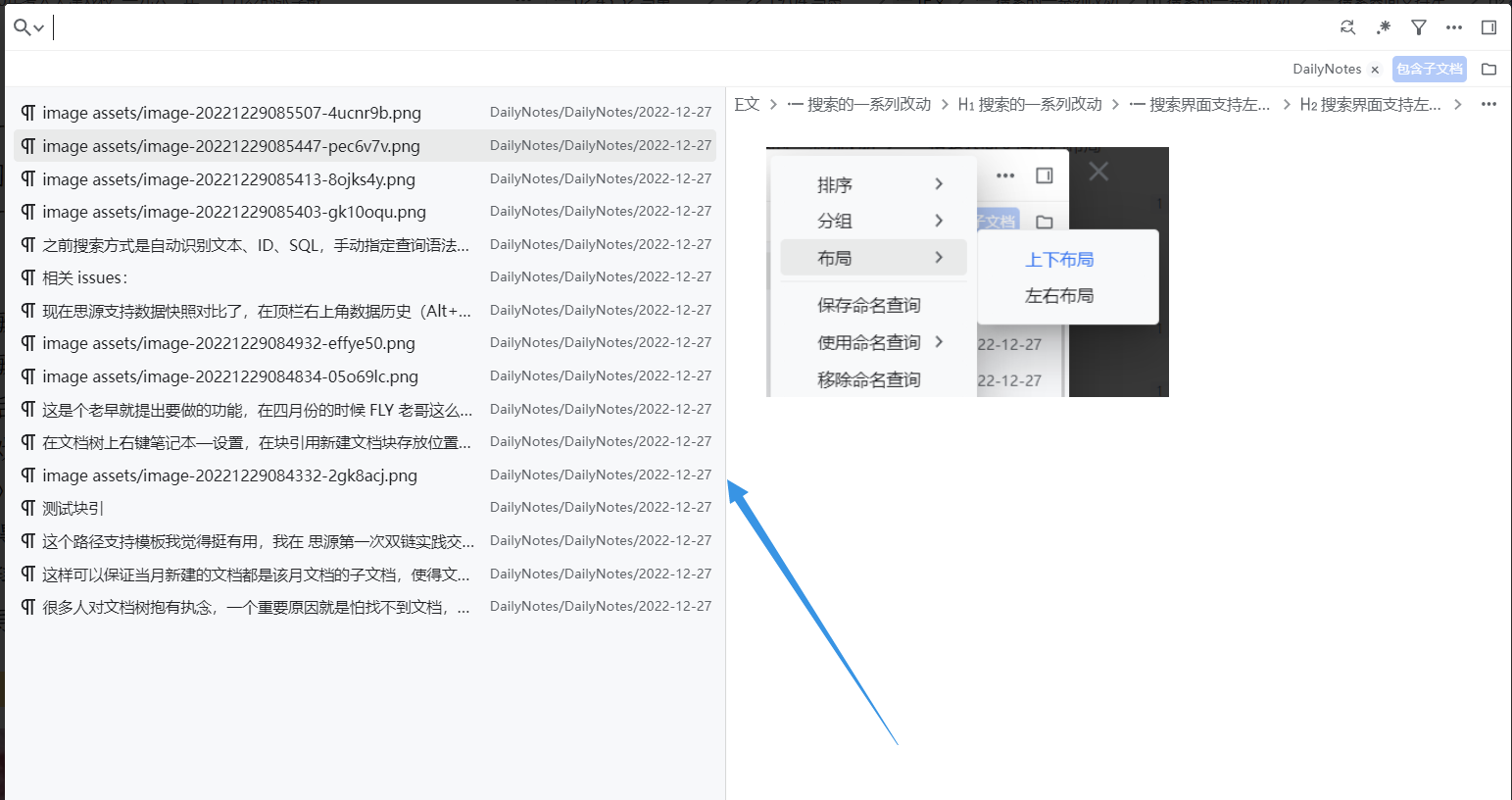The width and height of the screenshot is (1512, 800).
Task: Select result image-20221229085447-pec6v7v.png
Action: click(x=365, y=146)
